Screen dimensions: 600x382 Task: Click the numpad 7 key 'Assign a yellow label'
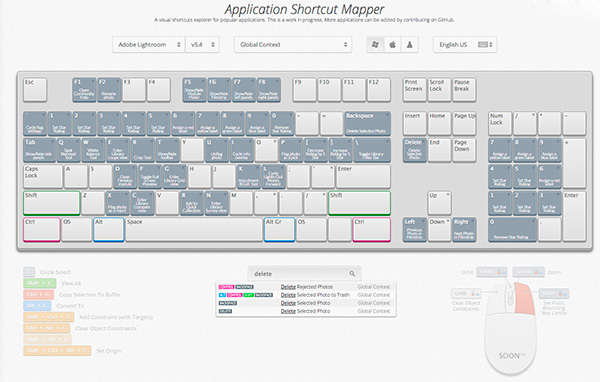[x=500, y=150]
